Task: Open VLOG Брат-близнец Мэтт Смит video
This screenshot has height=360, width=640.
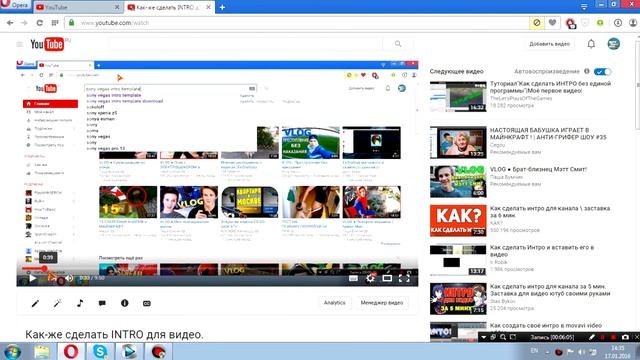Action: [538, 169]
